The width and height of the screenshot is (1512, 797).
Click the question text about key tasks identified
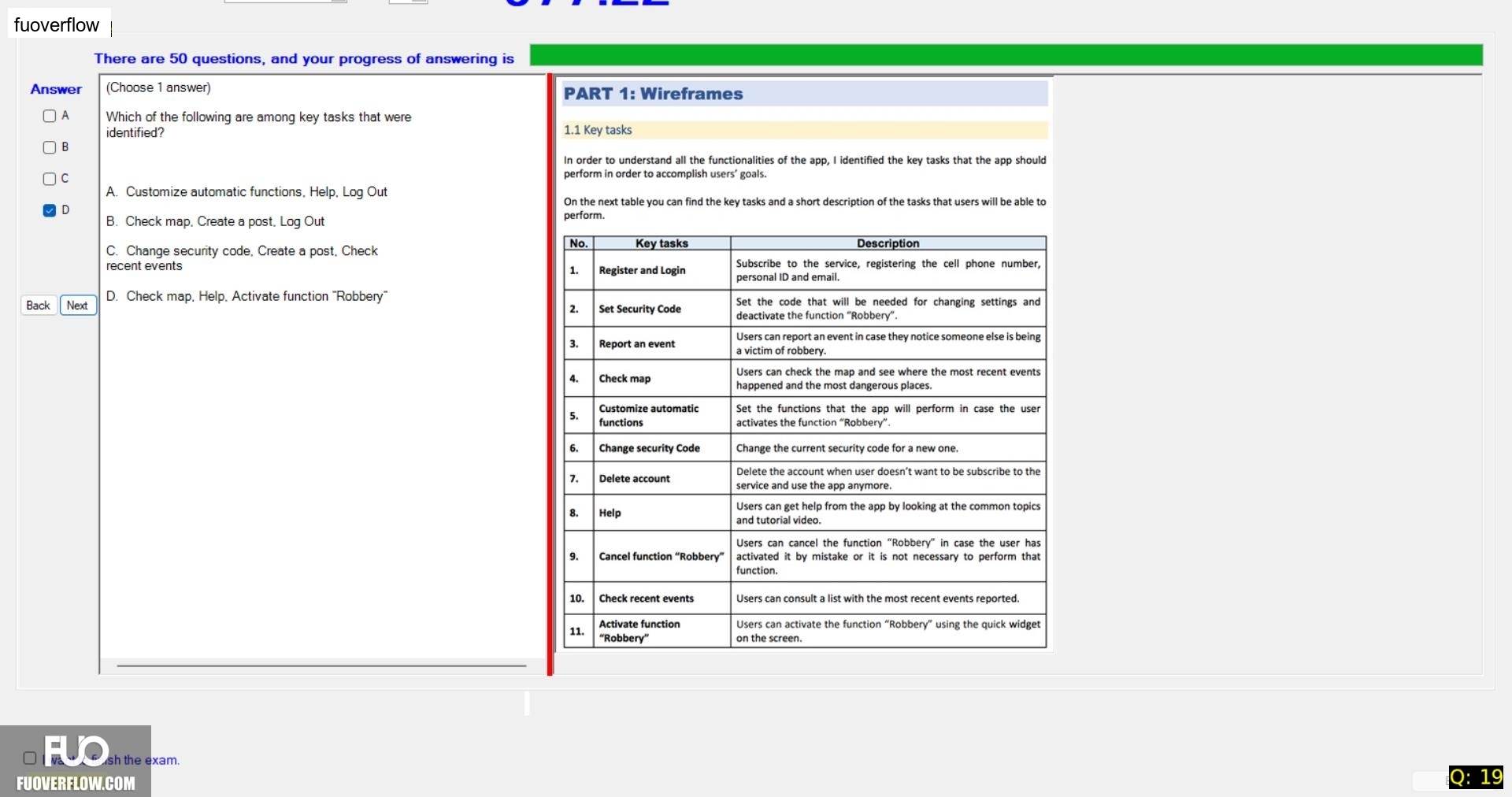click(x=259, y=124)
